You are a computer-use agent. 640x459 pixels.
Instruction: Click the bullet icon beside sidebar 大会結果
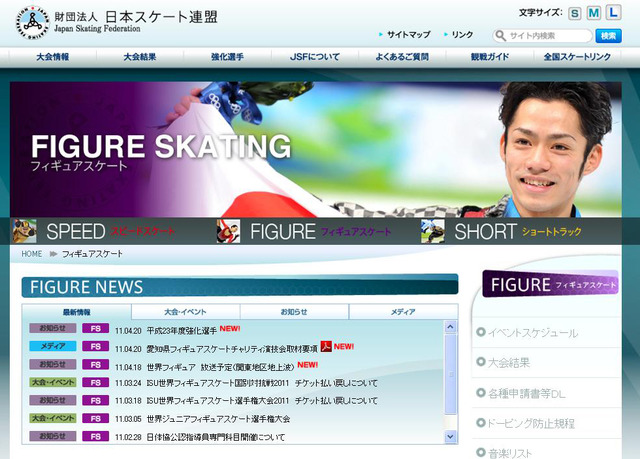481,361
